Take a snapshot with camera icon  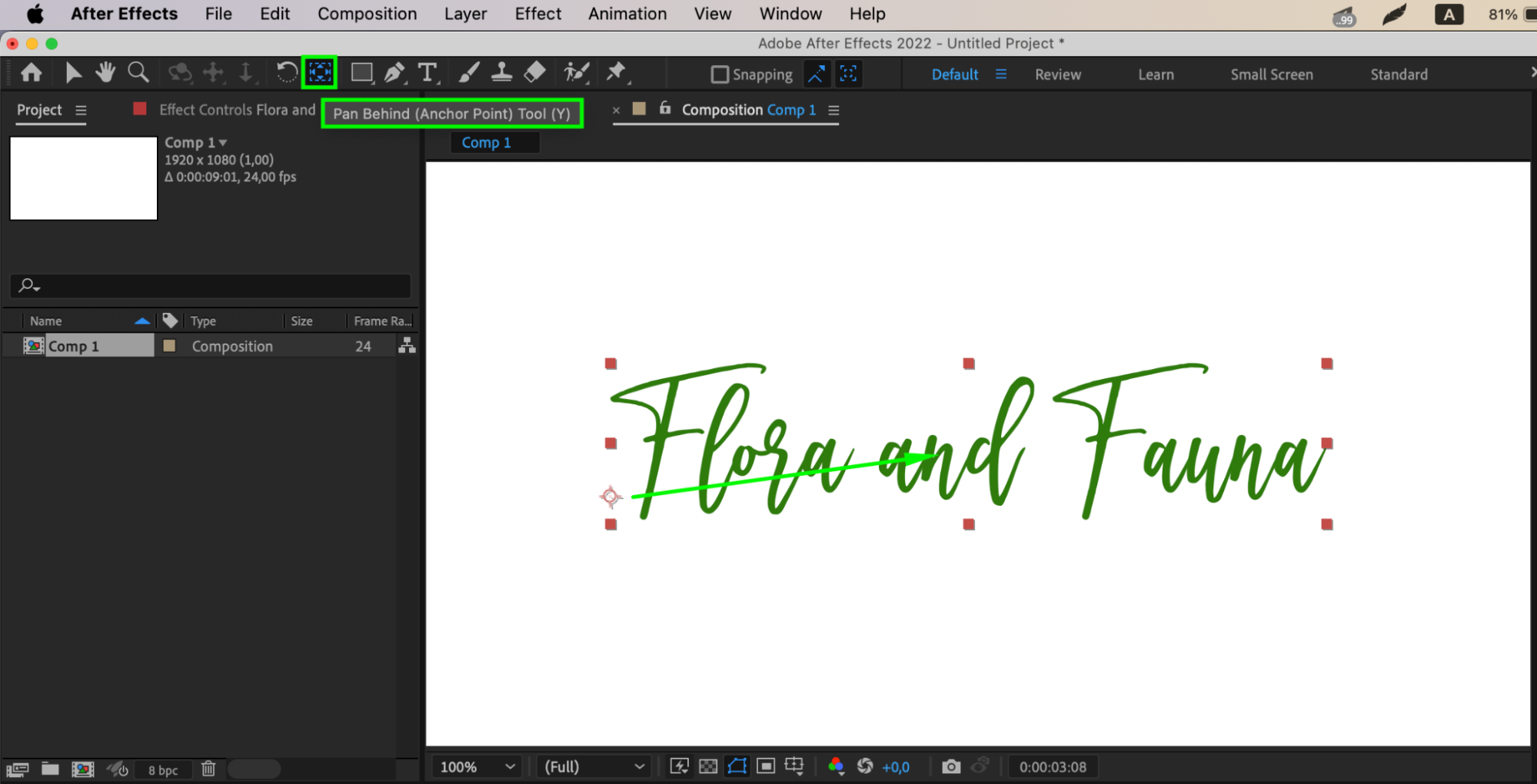click(951, 766)
